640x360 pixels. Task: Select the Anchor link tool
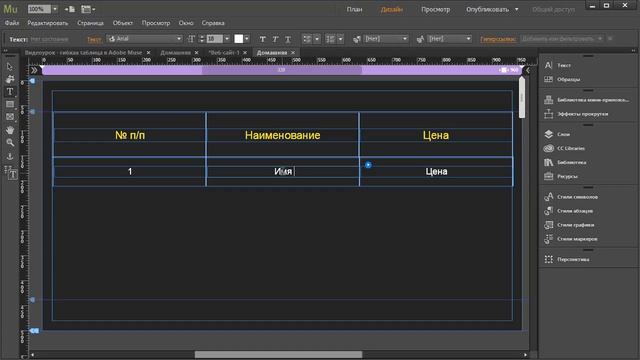(x=10, y=156)
